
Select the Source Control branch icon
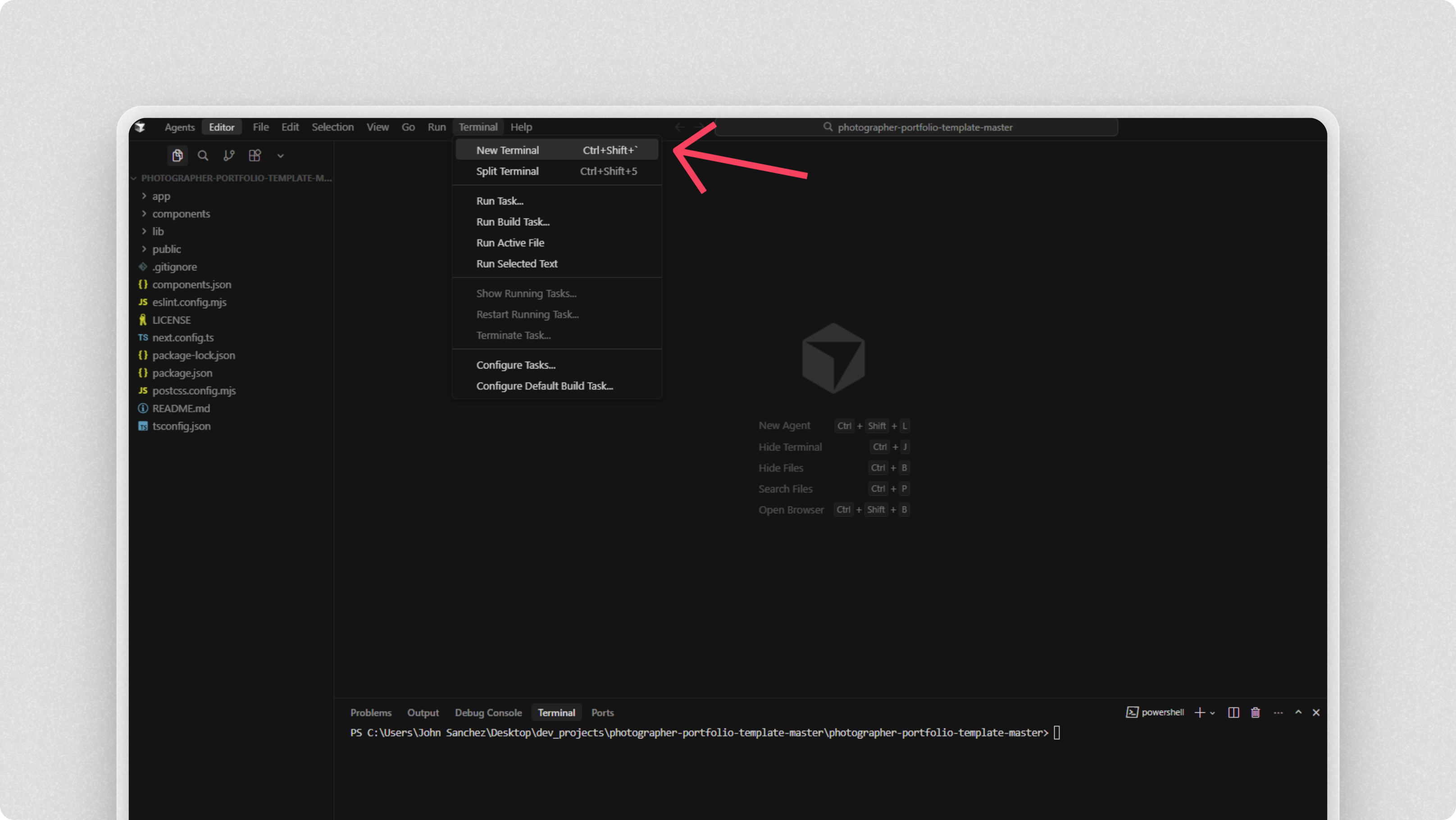228,155
